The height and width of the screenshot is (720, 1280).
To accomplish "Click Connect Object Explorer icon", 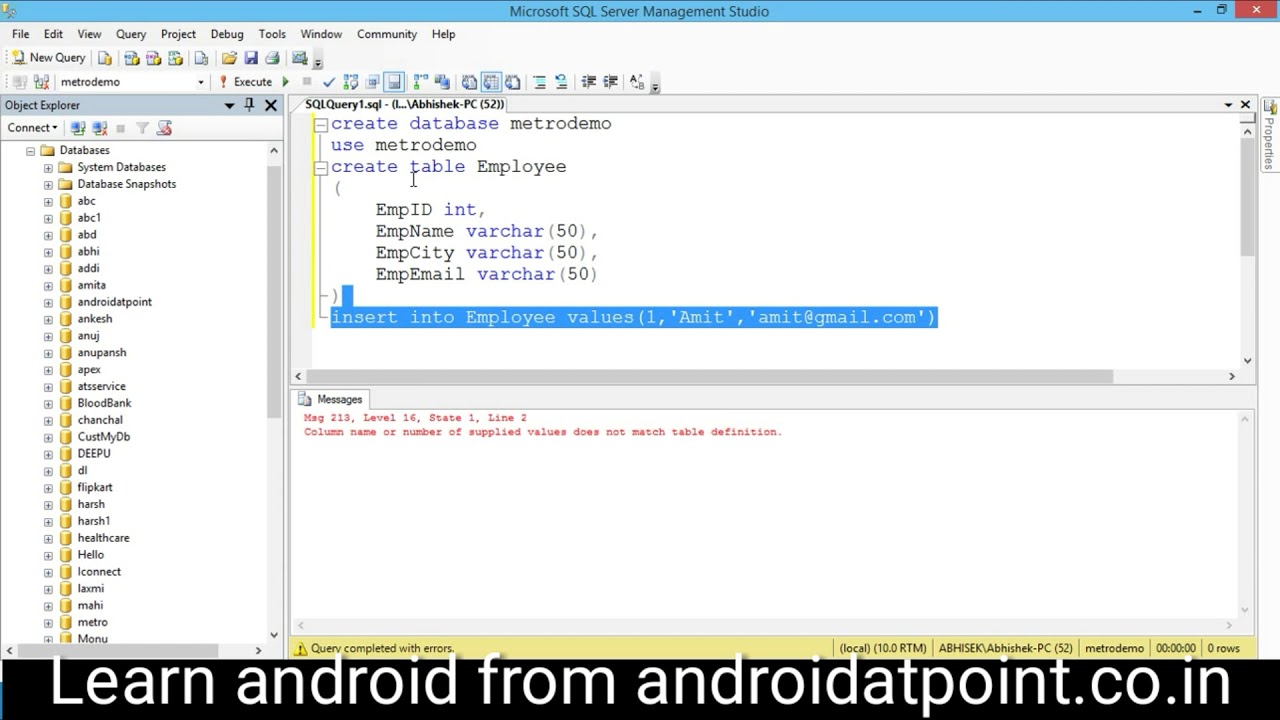I will (x=78, y=128).
